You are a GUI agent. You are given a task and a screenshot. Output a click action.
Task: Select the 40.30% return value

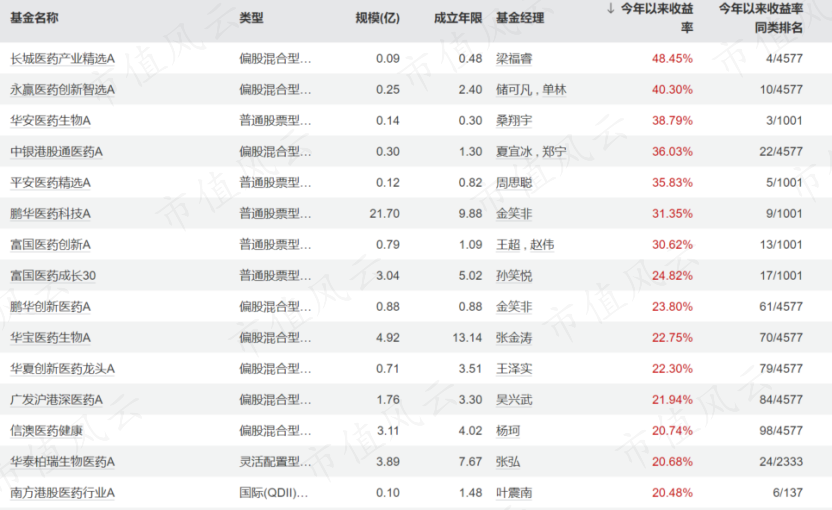pyautogui.click(x=672, y=89)
